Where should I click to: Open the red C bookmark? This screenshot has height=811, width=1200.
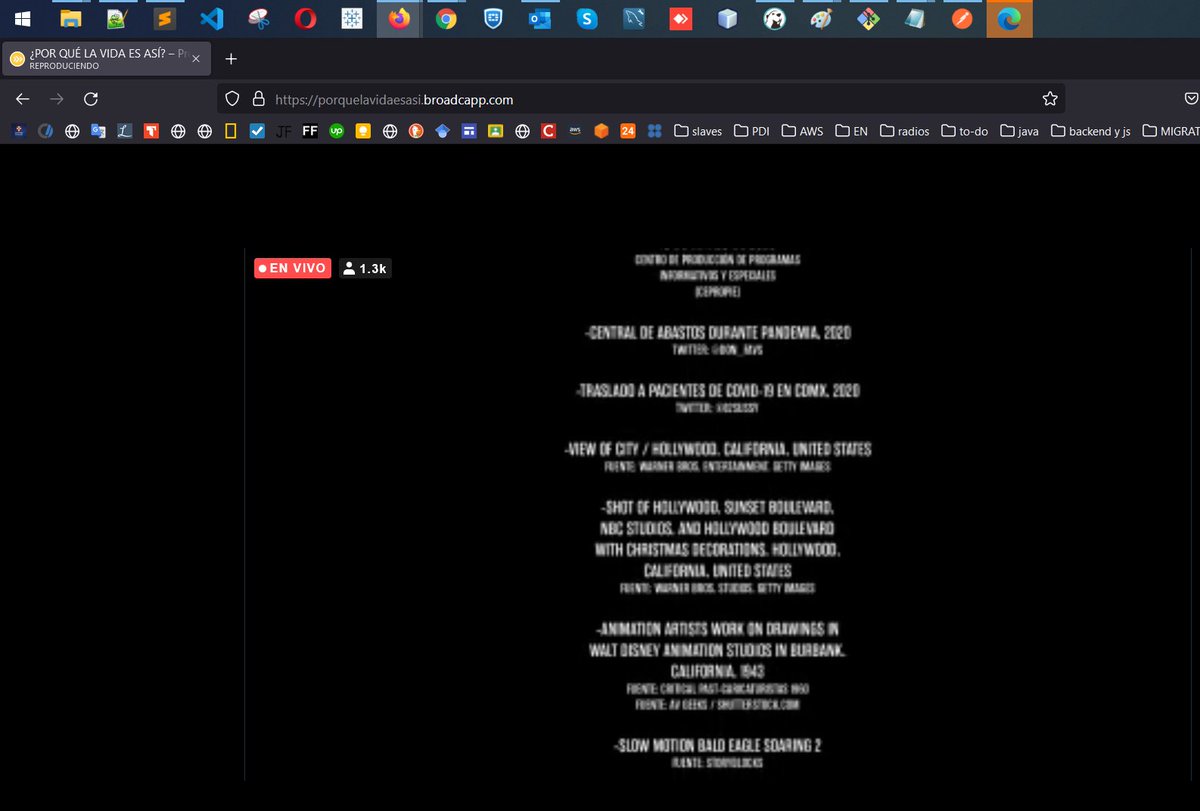[x=548, y=131]
